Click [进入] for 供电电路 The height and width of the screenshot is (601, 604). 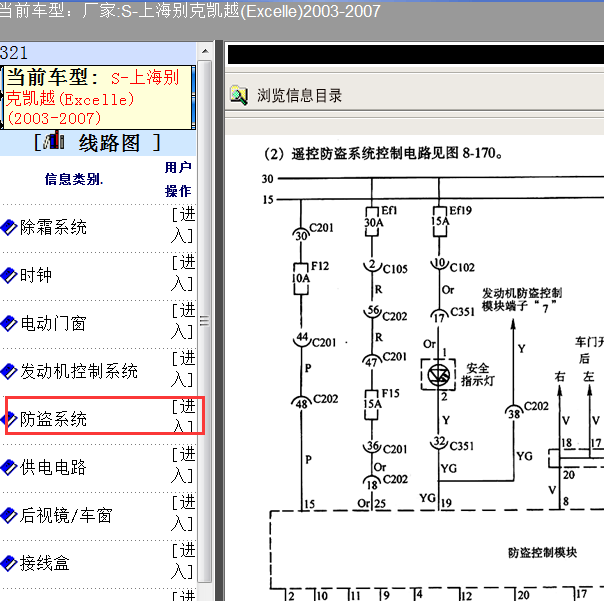click(x=183, y=465)
